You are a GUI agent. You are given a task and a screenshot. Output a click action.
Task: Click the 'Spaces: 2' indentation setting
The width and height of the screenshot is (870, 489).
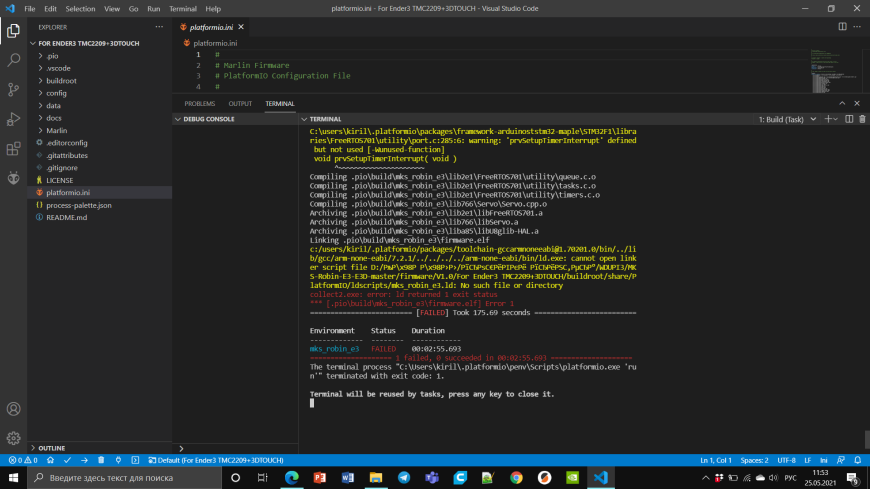(754, 460)
